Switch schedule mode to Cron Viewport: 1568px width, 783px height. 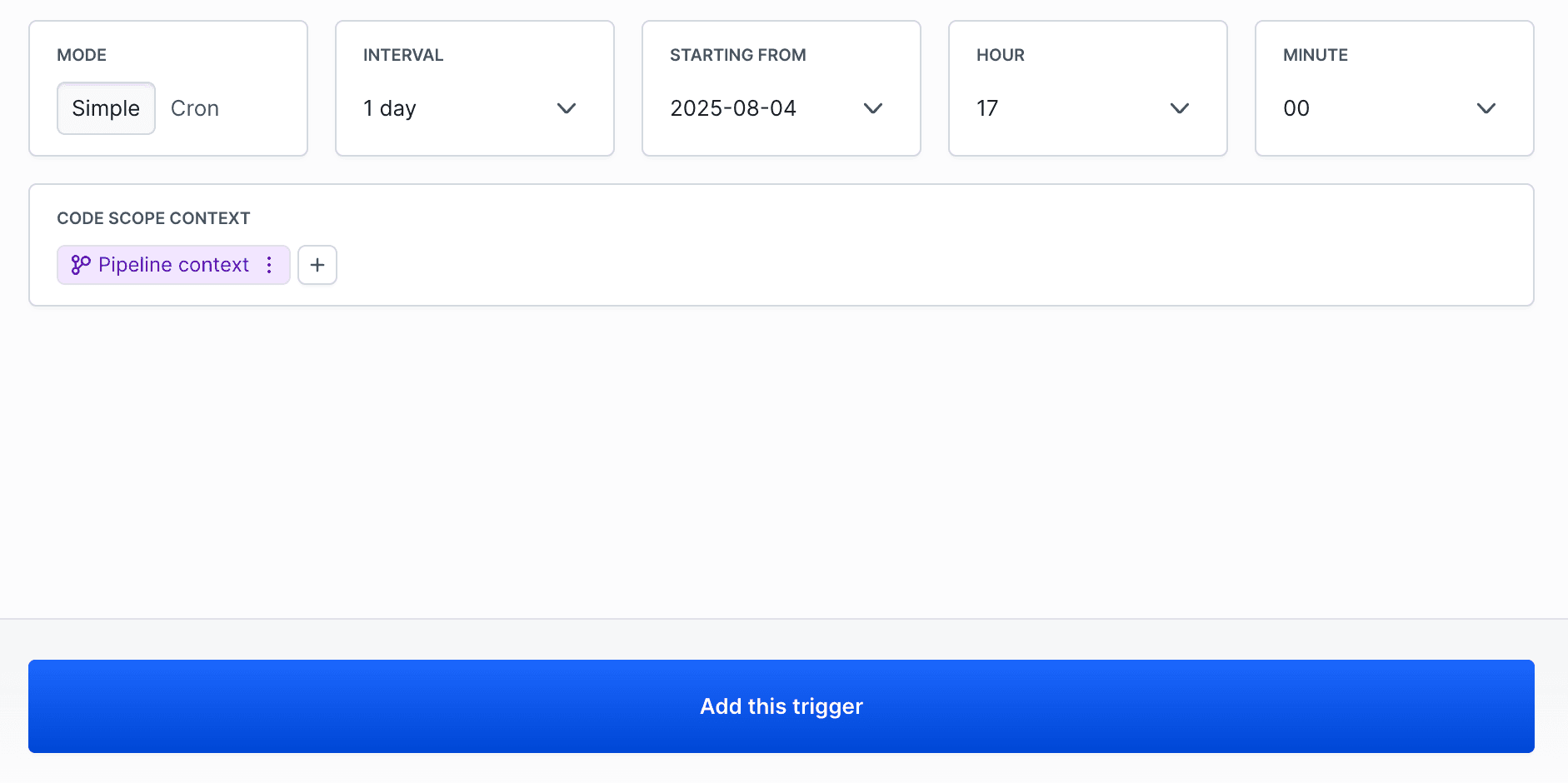195,108
